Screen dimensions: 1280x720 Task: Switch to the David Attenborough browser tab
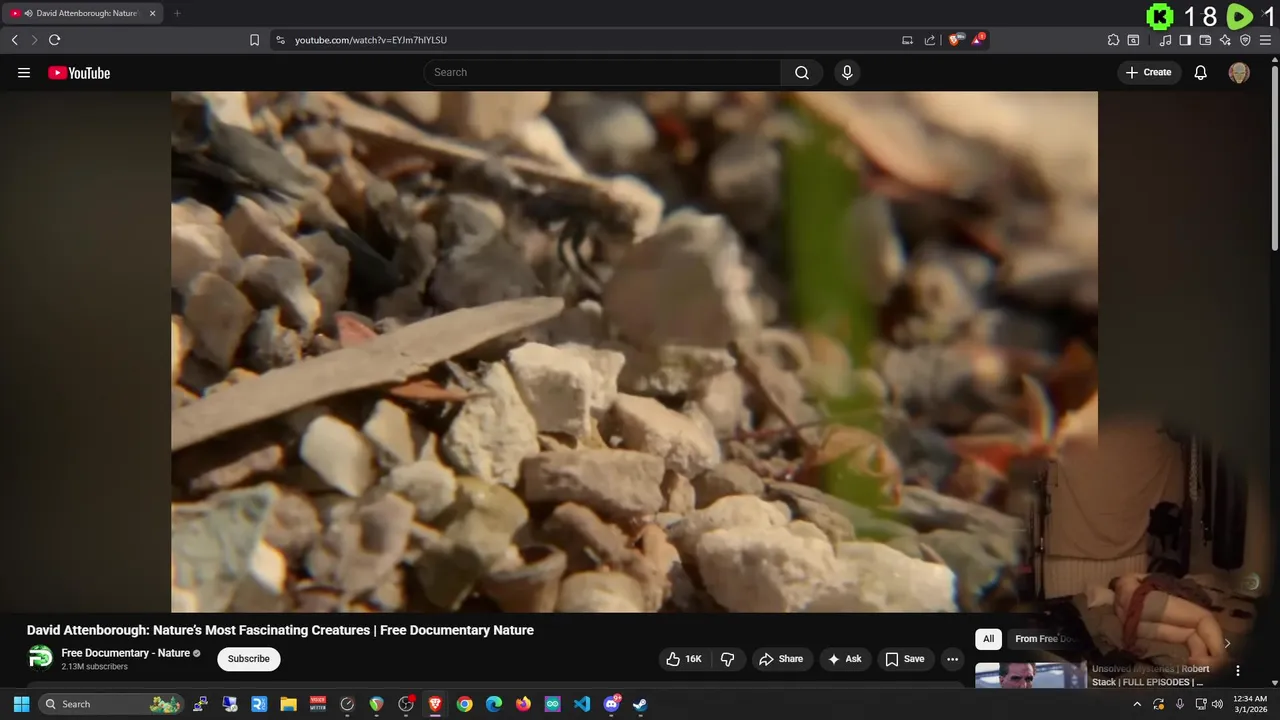point(84,13)
